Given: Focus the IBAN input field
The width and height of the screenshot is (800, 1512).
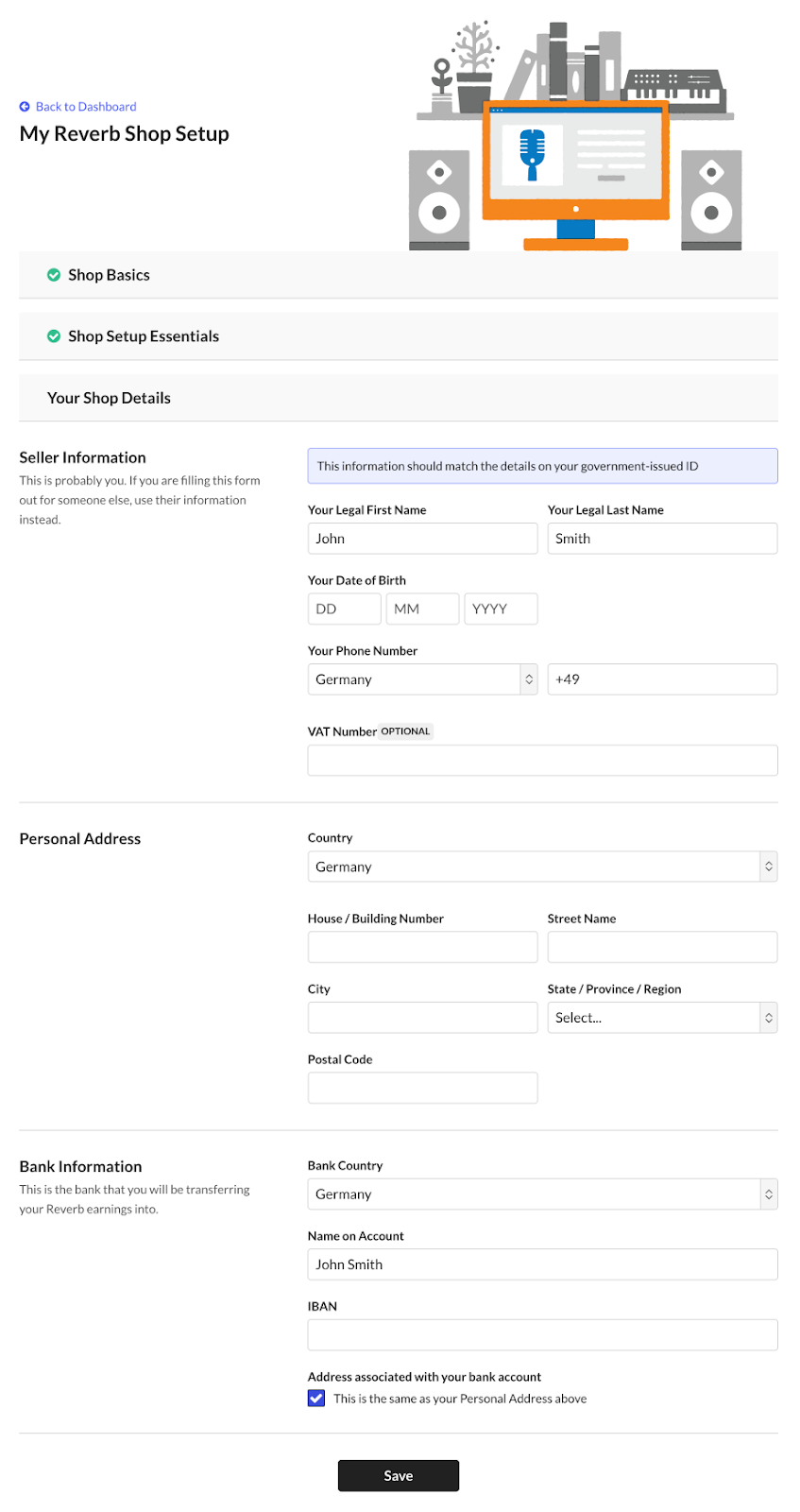Looking at the screenshot, I should click(x=542, y=1335).
